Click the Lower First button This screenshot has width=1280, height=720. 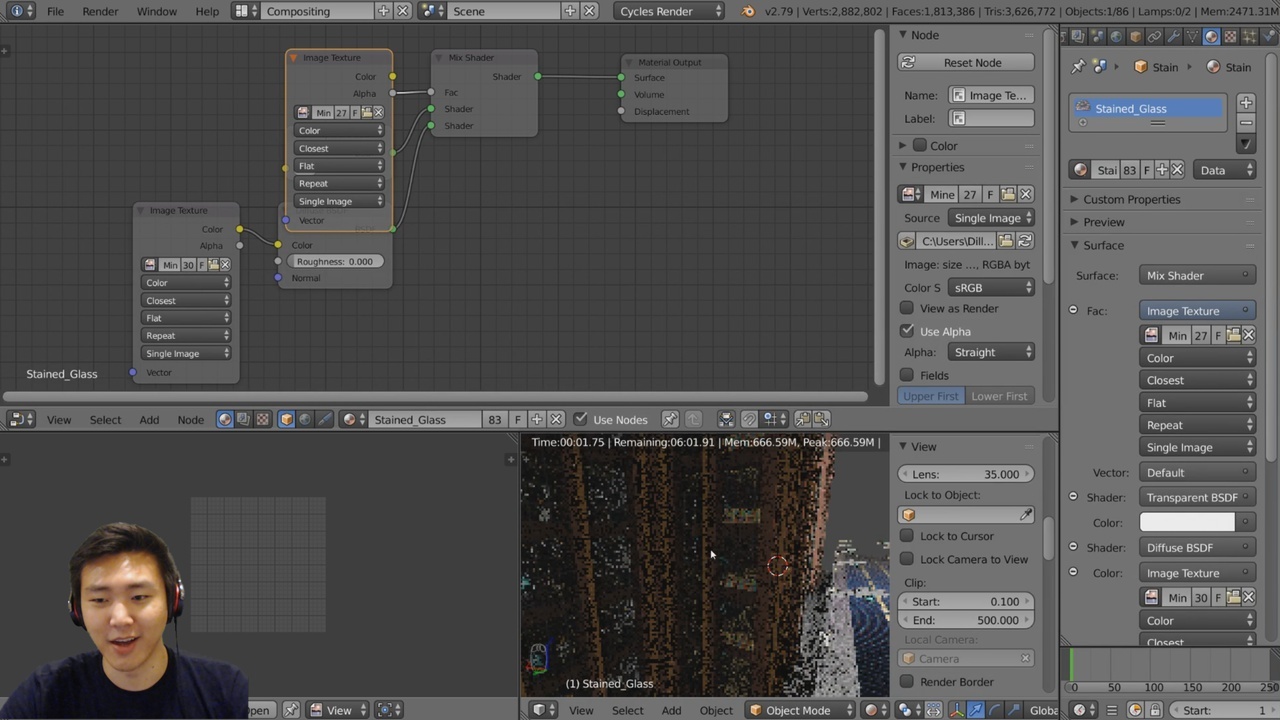(998, 396)
